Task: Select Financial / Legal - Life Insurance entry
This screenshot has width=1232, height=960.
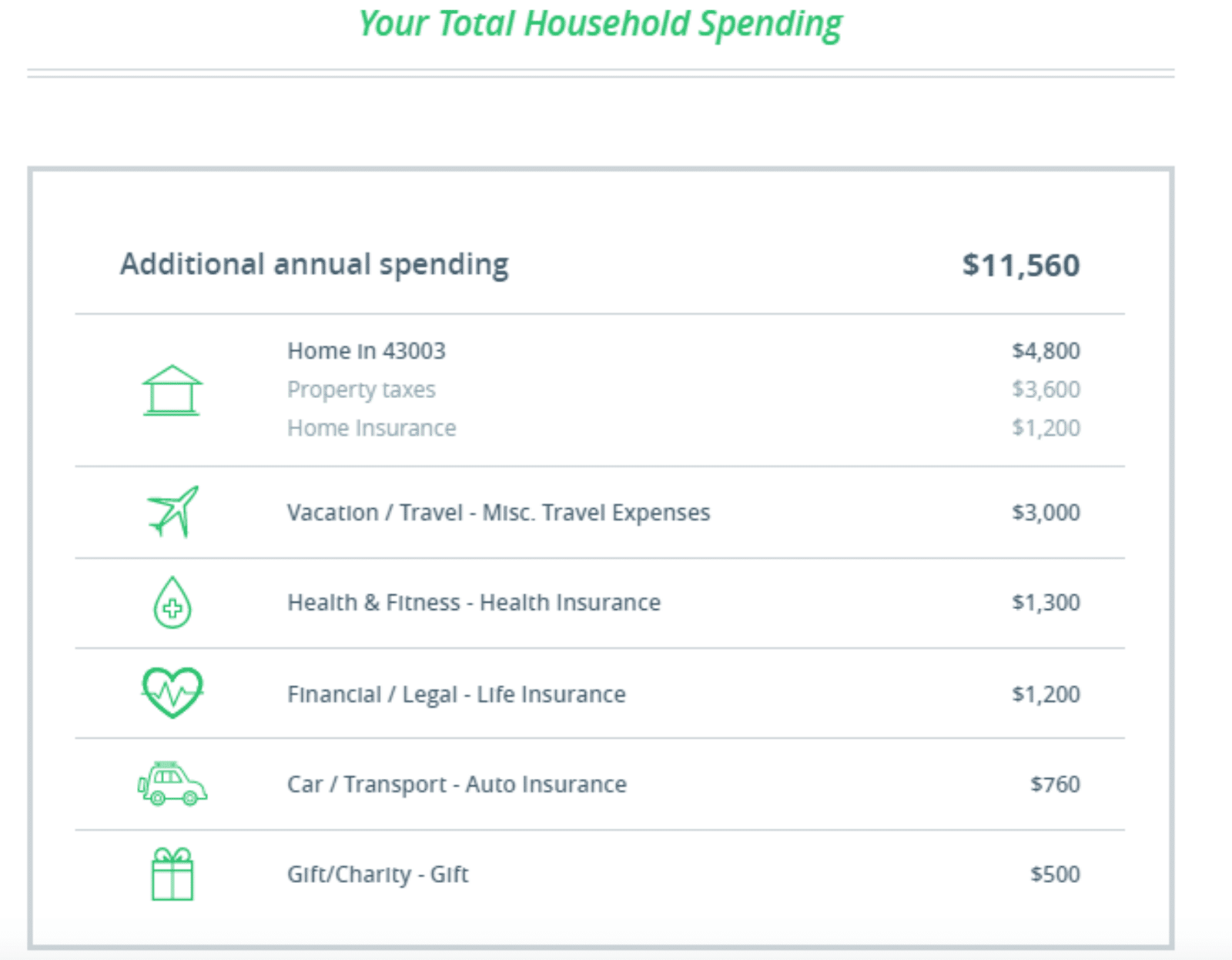Action: pyautogui.click(x=456, y=694)
